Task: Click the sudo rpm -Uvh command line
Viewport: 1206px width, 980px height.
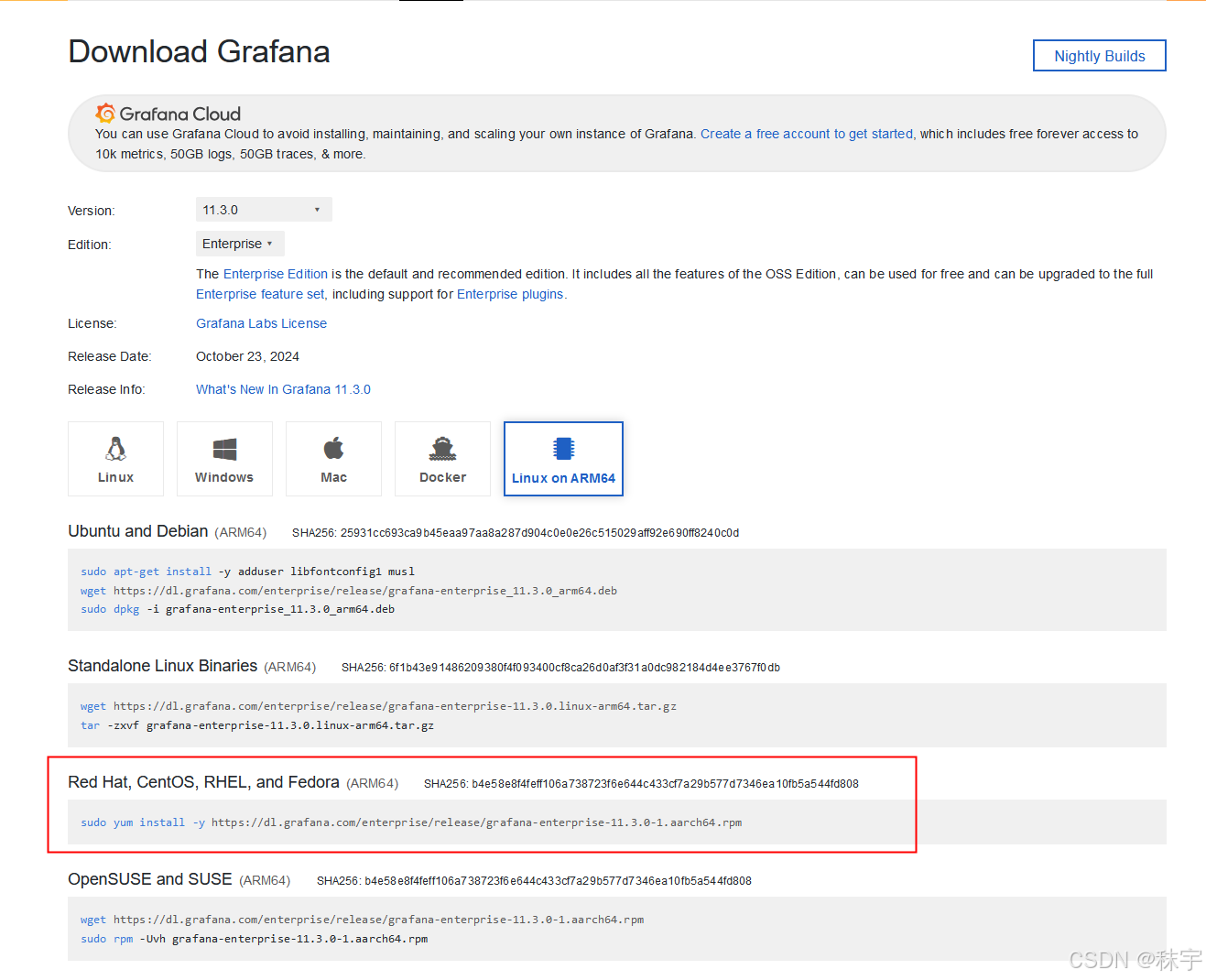Action: [x=254, y=939]
